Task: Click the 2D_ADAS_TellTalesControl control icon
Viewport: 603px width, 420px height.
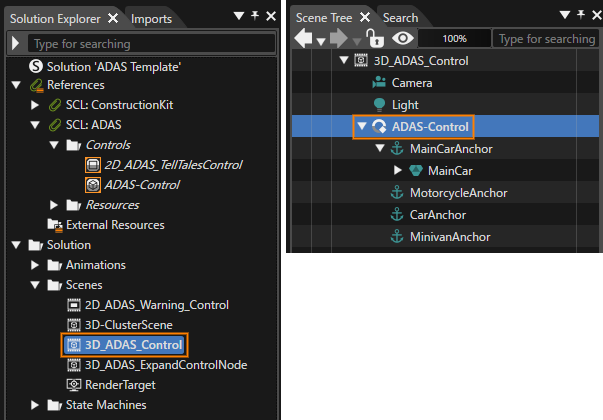Action: tap(93, 165)
